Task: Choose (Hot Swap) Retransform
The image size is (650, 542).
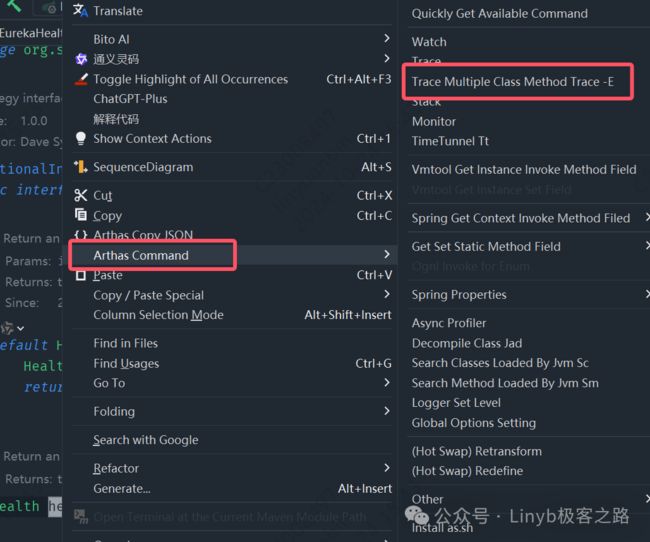Action: [477, 451]
